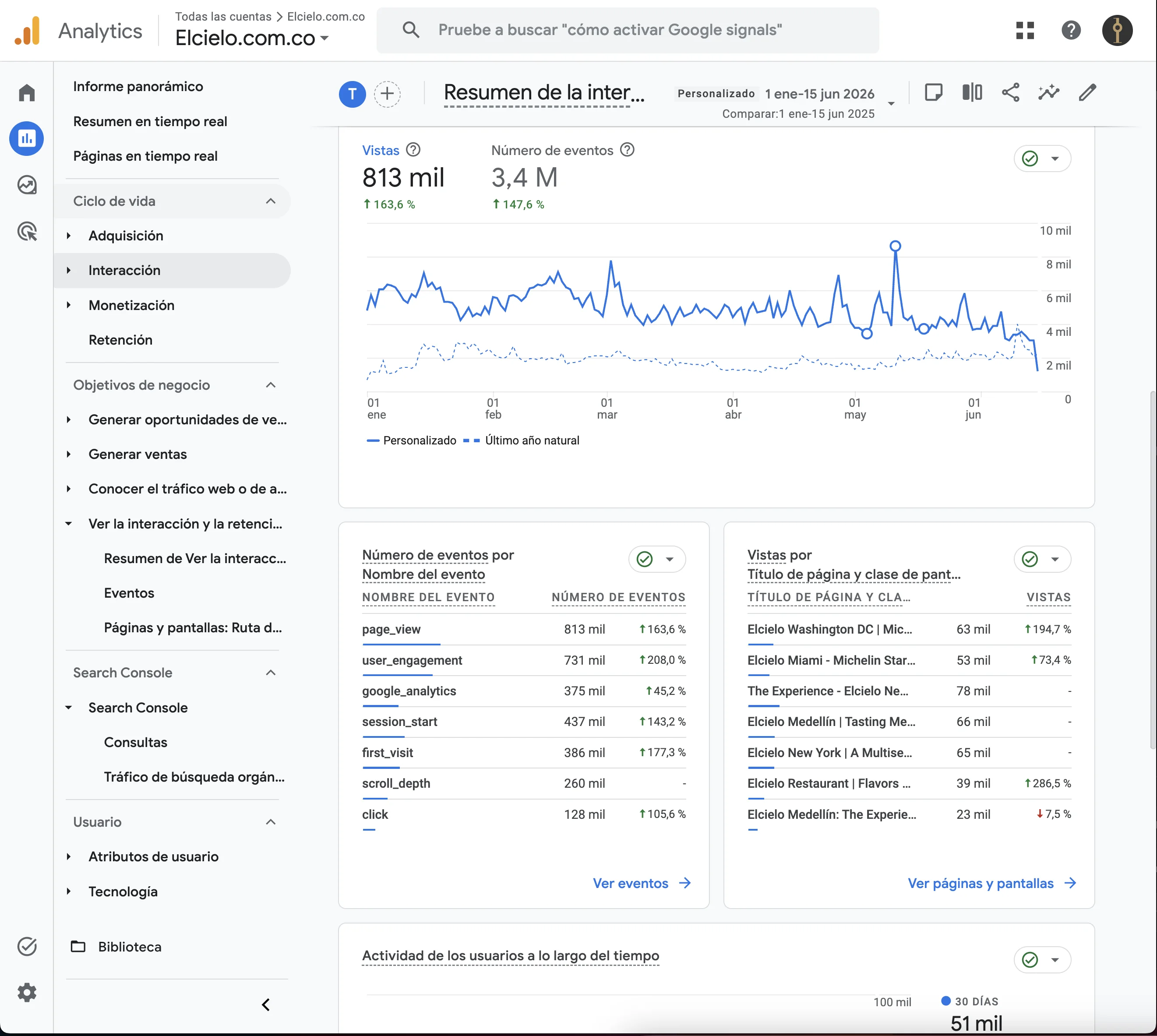Open the Consultas report
The image size is (1157, 1036).
point(135,742)
